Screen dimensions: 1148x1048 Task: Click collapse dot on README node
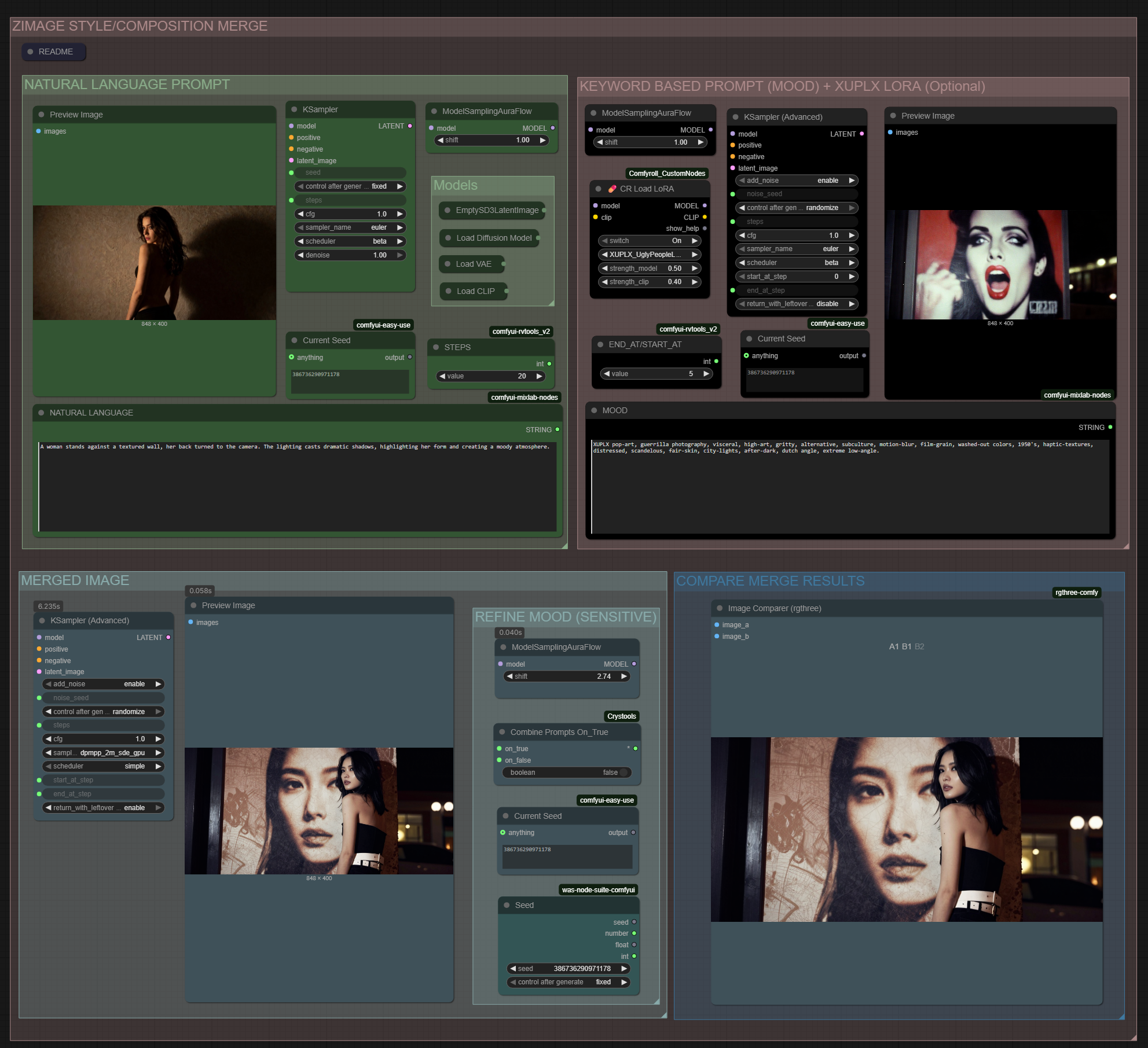click(x=30, y=52)
